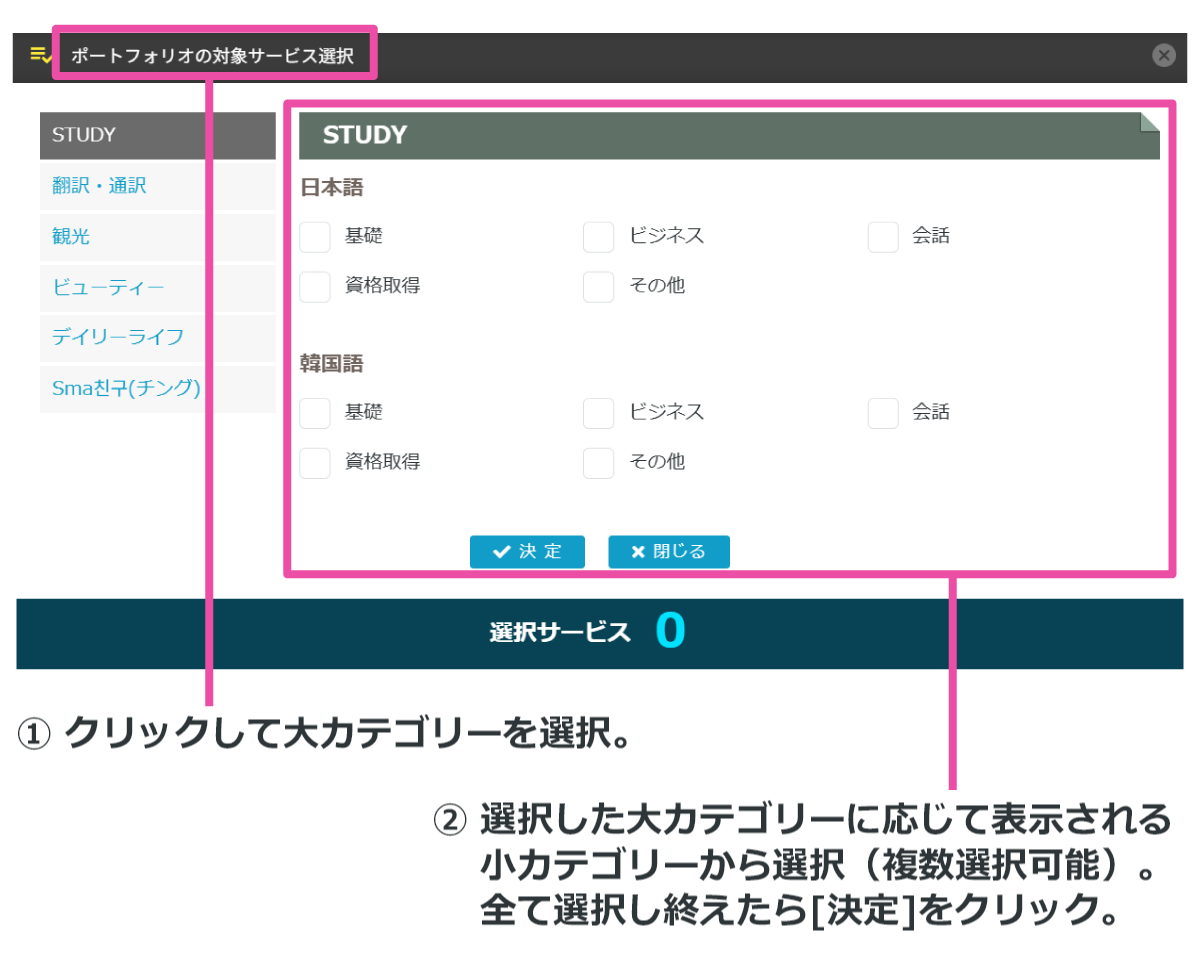Enable the 会話 option under 日本語
1200x969 pixels.
pos(883,237)
